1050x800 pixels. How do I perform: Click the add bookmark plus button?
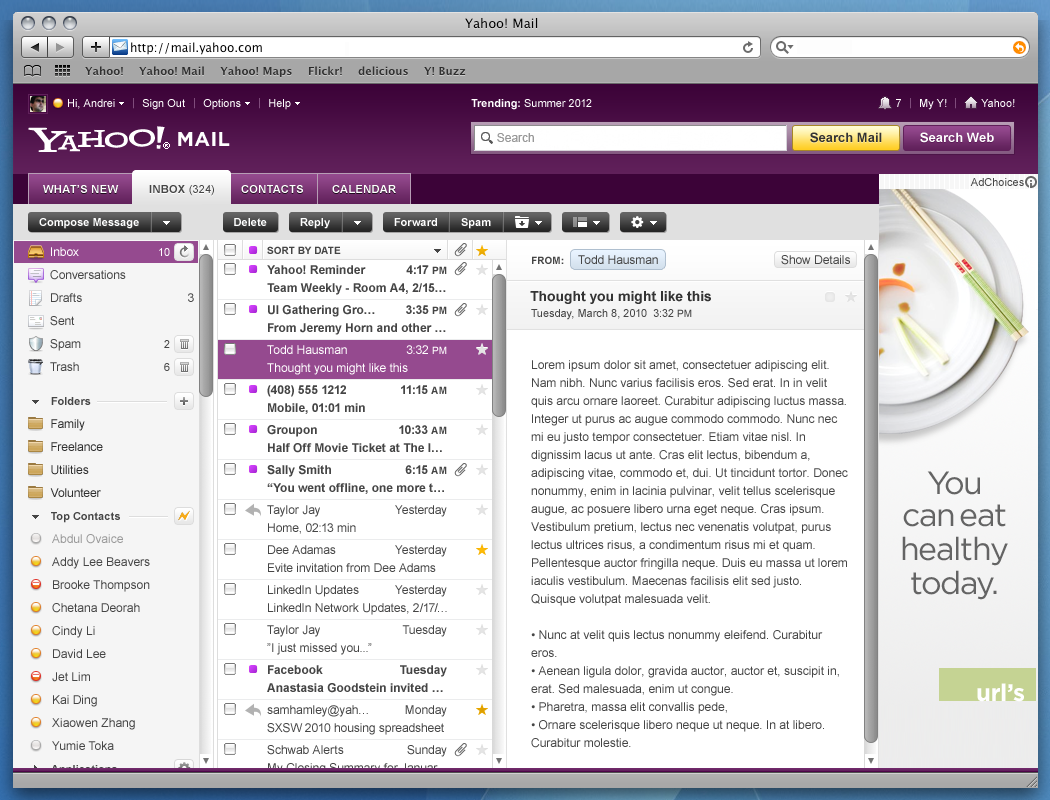point(96,47)
